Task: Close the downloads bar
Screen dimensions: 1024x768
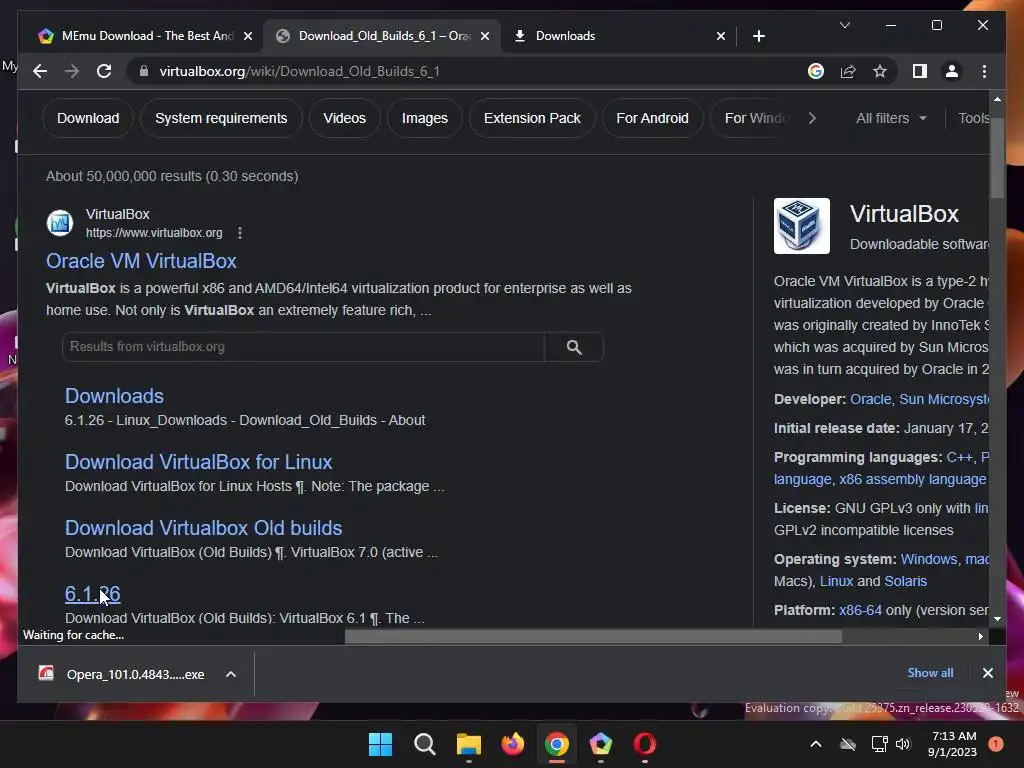Action: pos(987,673)
